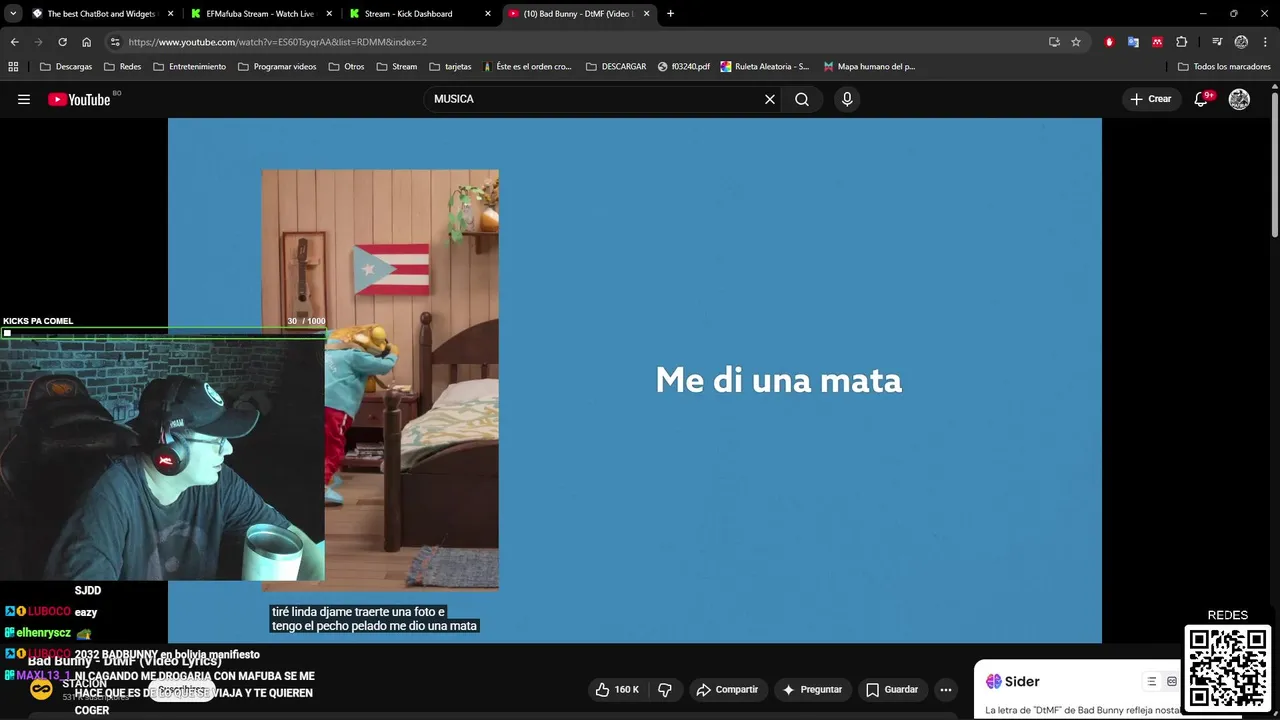Open the Extensions puzzle menu

pos(1181,42)
